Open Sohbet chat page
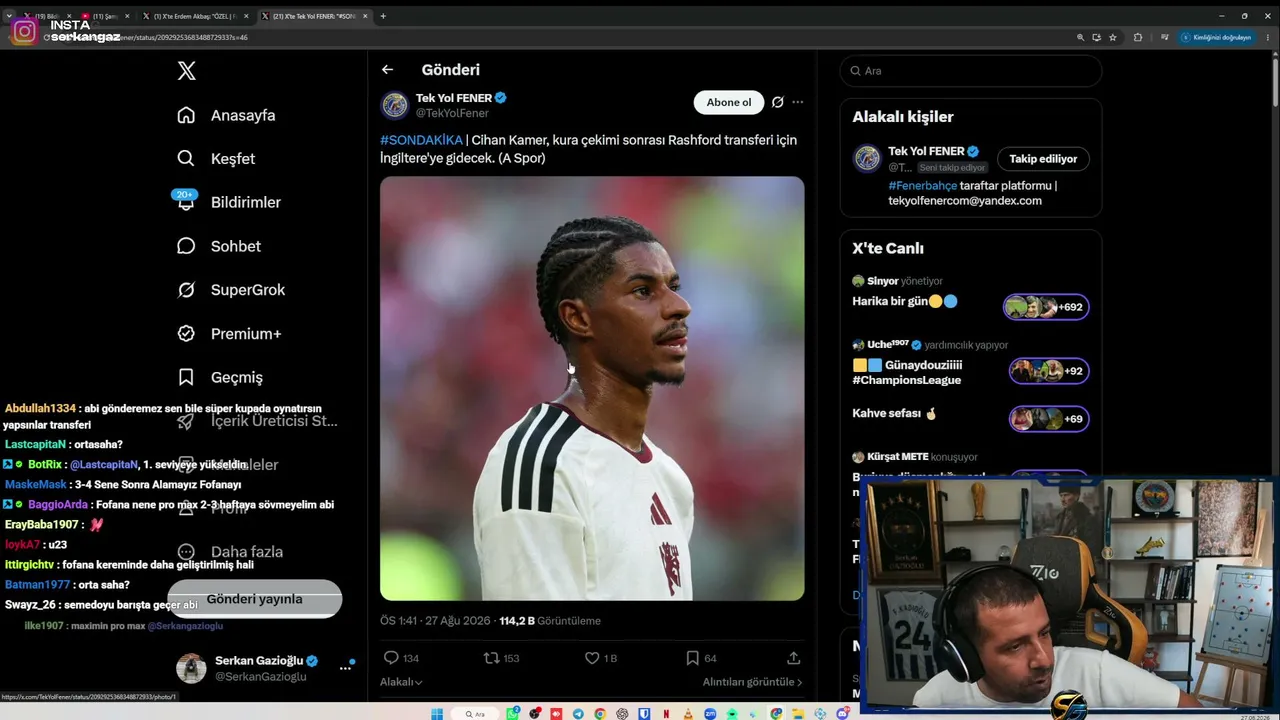The height and width of the screenshot is (720, 1280). [x=218, y=246]
